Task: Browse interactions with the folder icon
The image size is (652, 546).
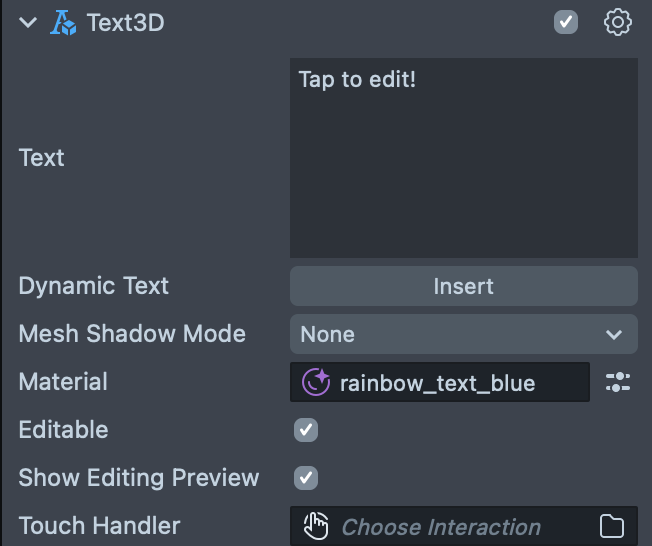Action: [x=611, y=527]
